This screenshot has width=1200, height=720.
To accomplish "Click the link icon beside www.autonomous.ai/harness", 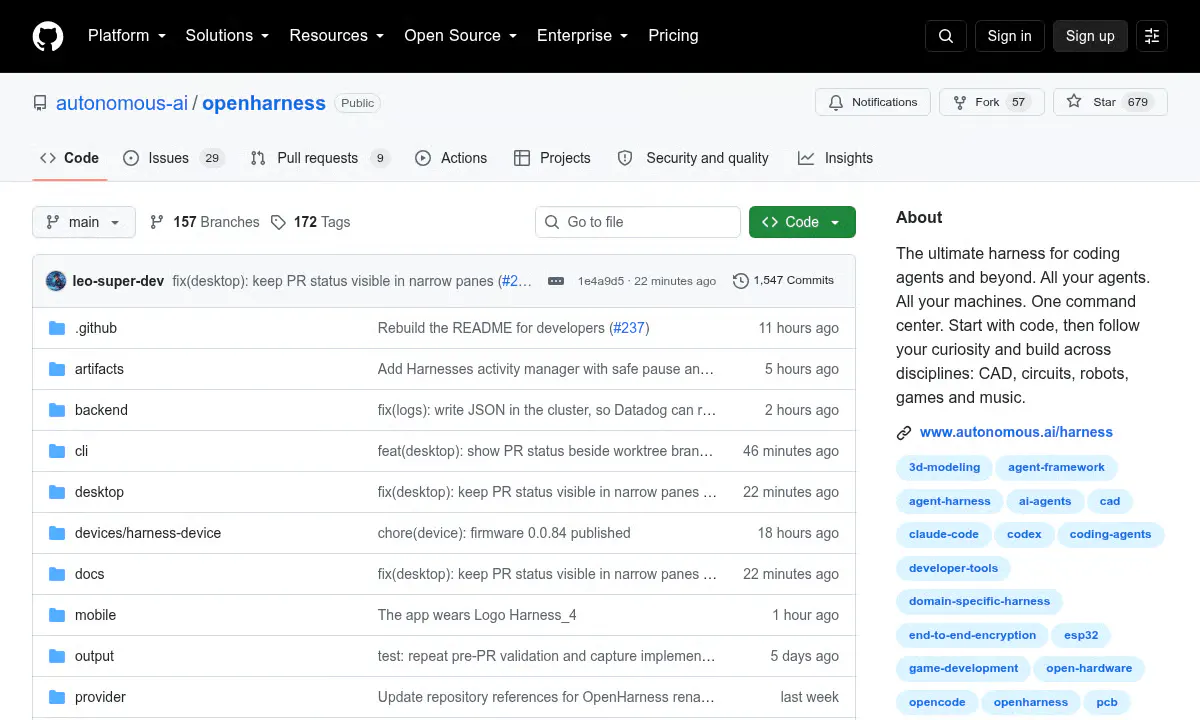I will [x=904, y=433].
